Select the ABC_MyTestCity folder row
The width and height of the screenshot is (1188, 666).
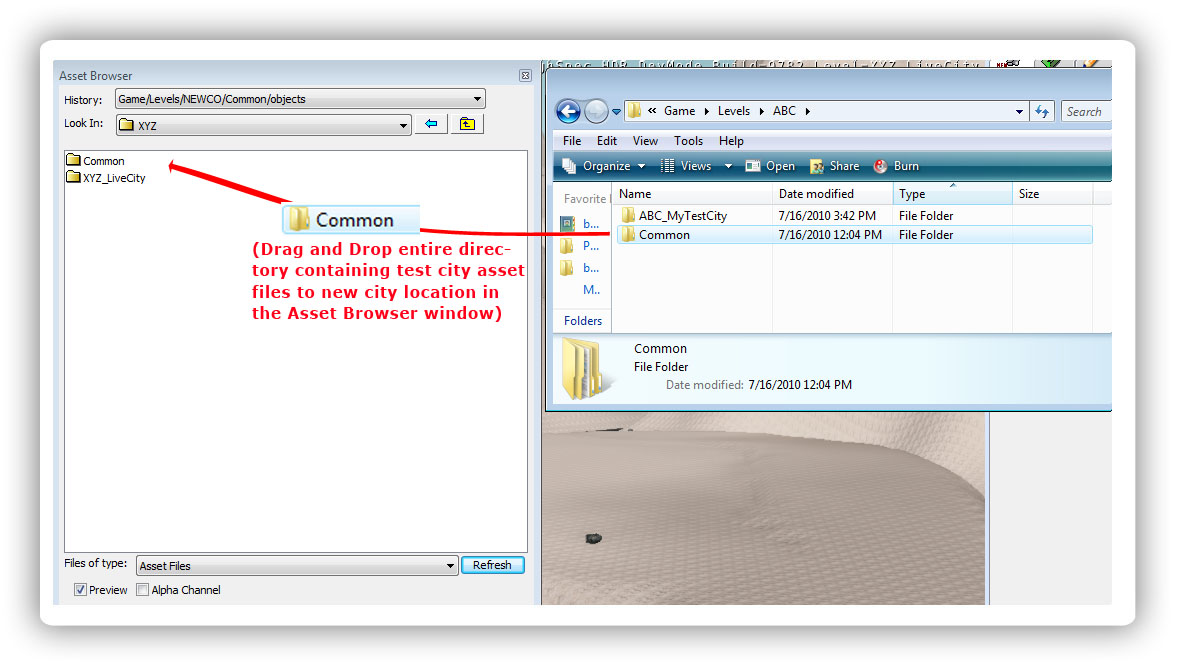click(x=855, y=216)
